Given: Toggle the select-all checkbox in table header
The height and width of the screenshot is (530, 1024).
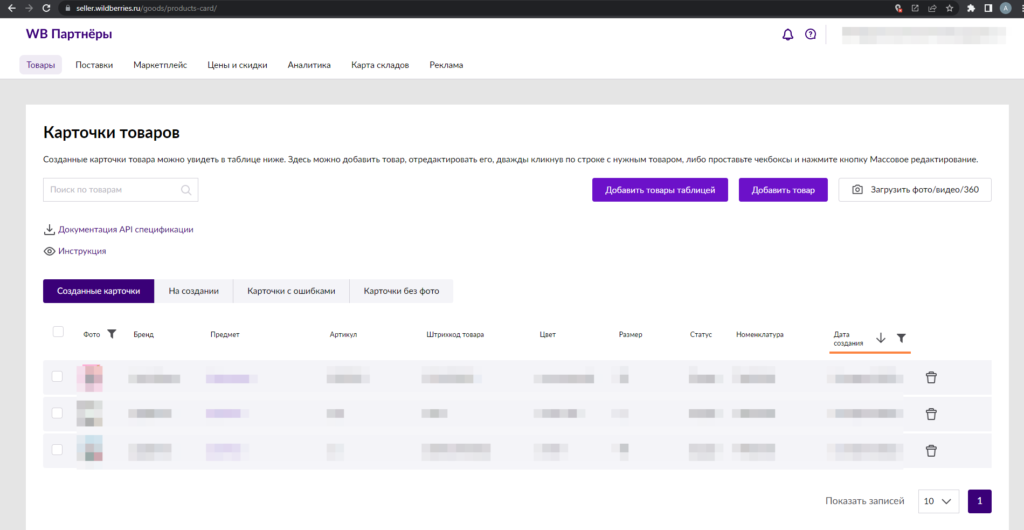Looking at the screenshot, I should pyautogui.click(x=58, y=332).
